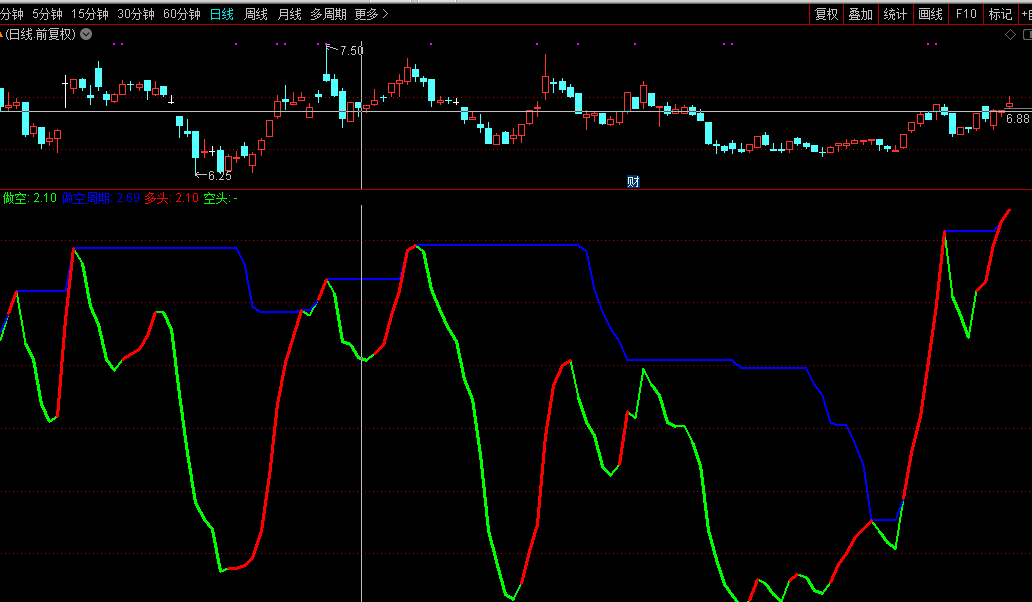Click the 6.88 current price label
Image resolution: width=1032 pixels, height=602 pixels.
point(1017,119)
